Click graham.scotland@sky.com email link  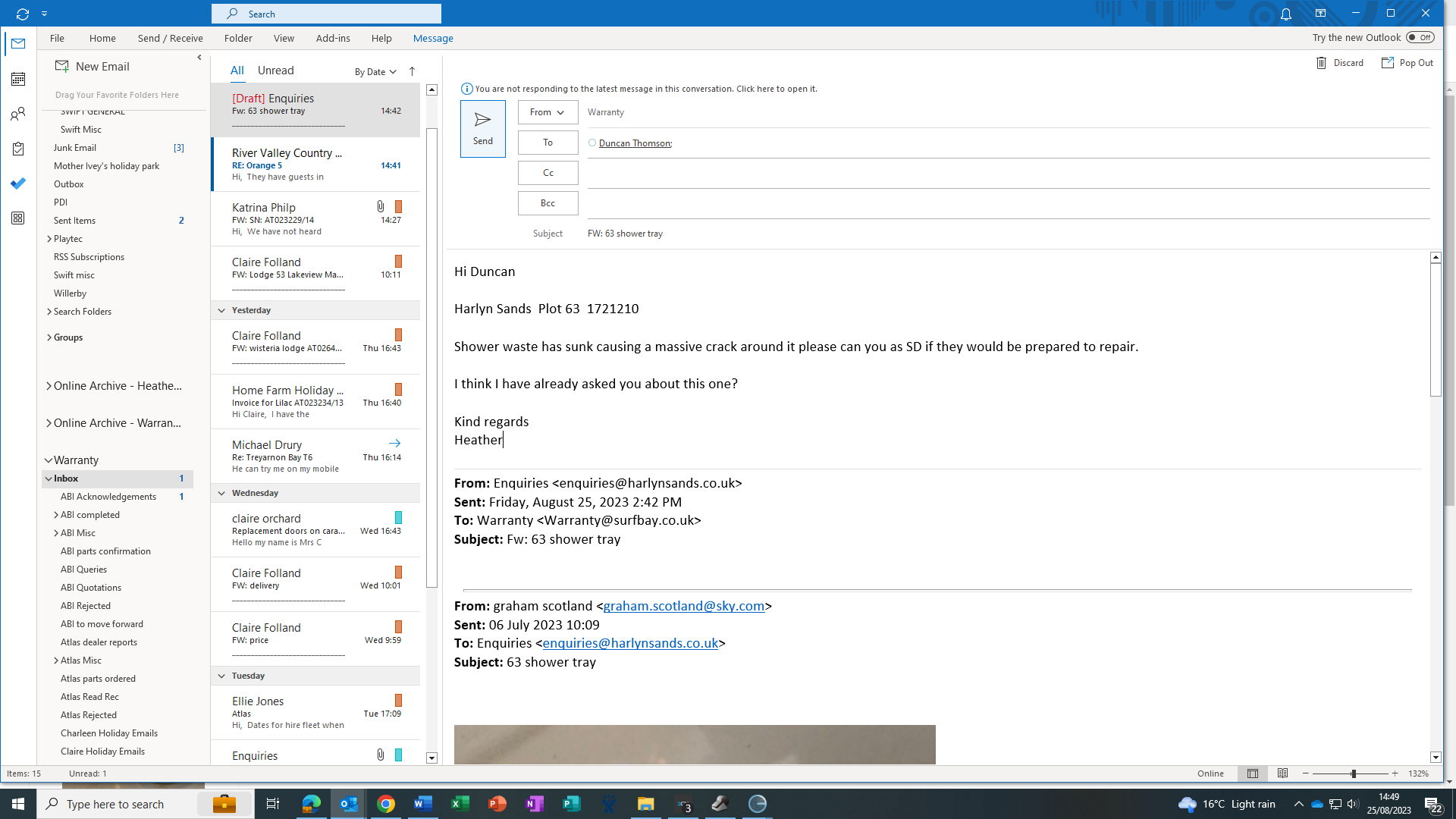coord(683,606)
